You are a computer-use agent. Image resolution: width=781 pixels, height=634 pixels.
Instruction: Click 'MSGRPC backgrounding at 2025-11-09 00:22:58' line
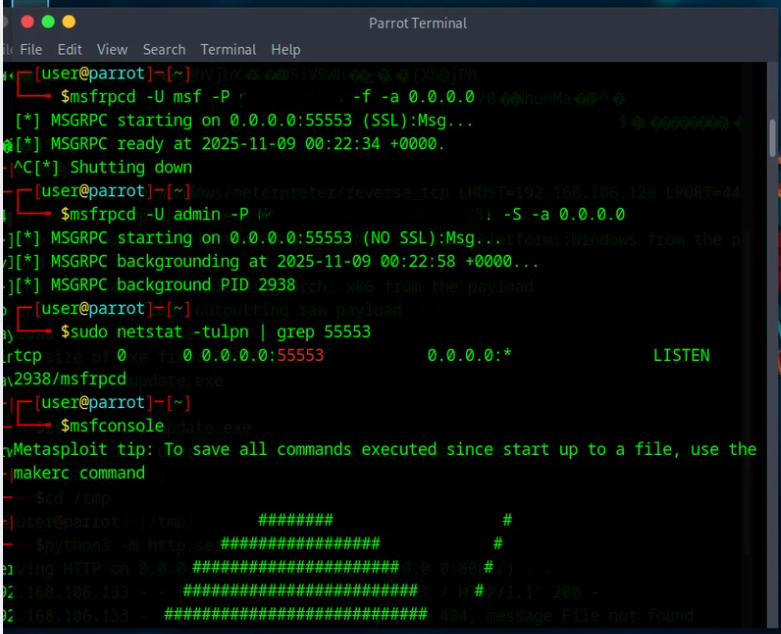277,261
